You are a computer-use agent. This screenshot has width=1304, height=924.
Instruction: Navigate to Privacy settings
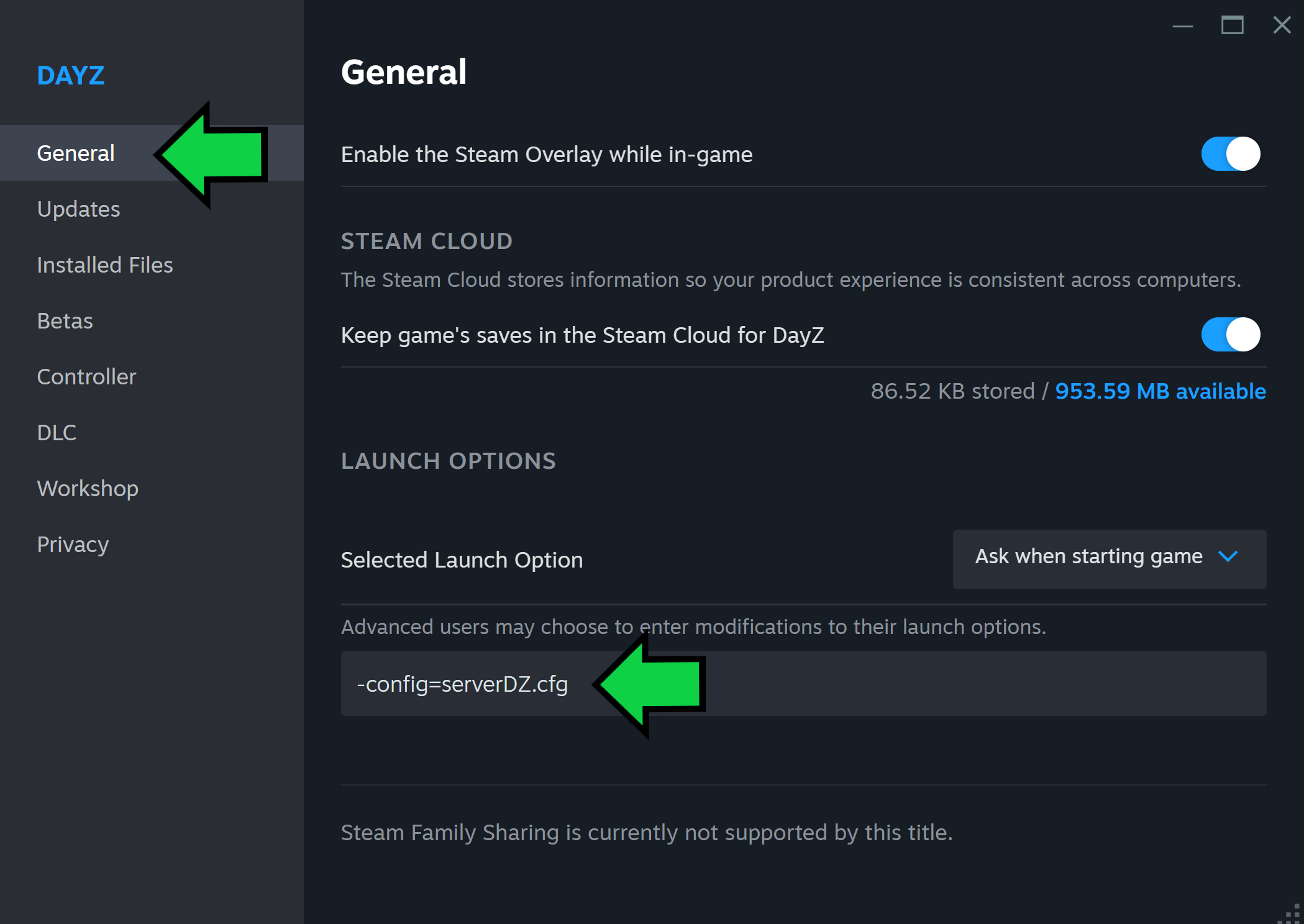click(x=73, y=545)
